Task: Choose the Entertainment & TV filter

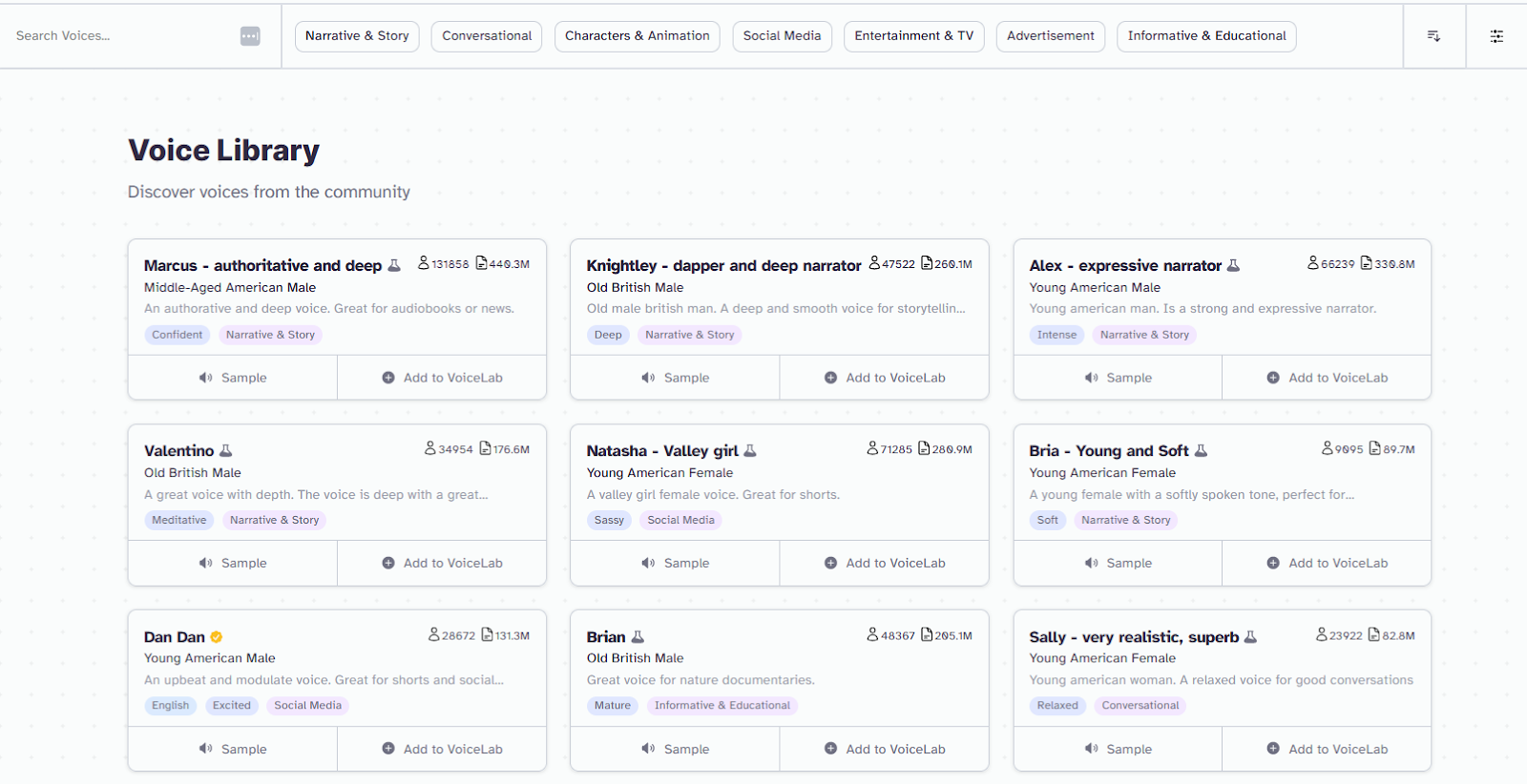Action: 913,36
